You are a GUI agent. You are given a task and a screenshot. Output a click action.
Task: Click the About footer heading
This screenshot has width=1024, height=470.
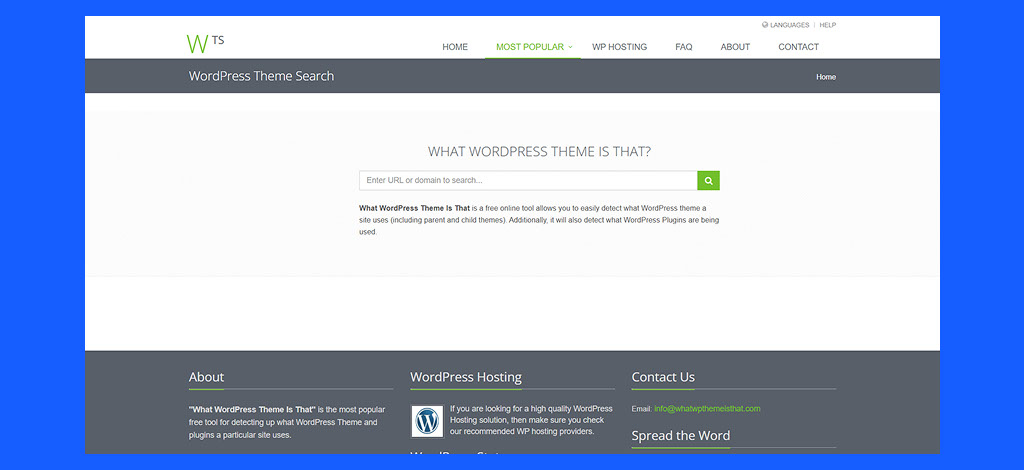206,377
